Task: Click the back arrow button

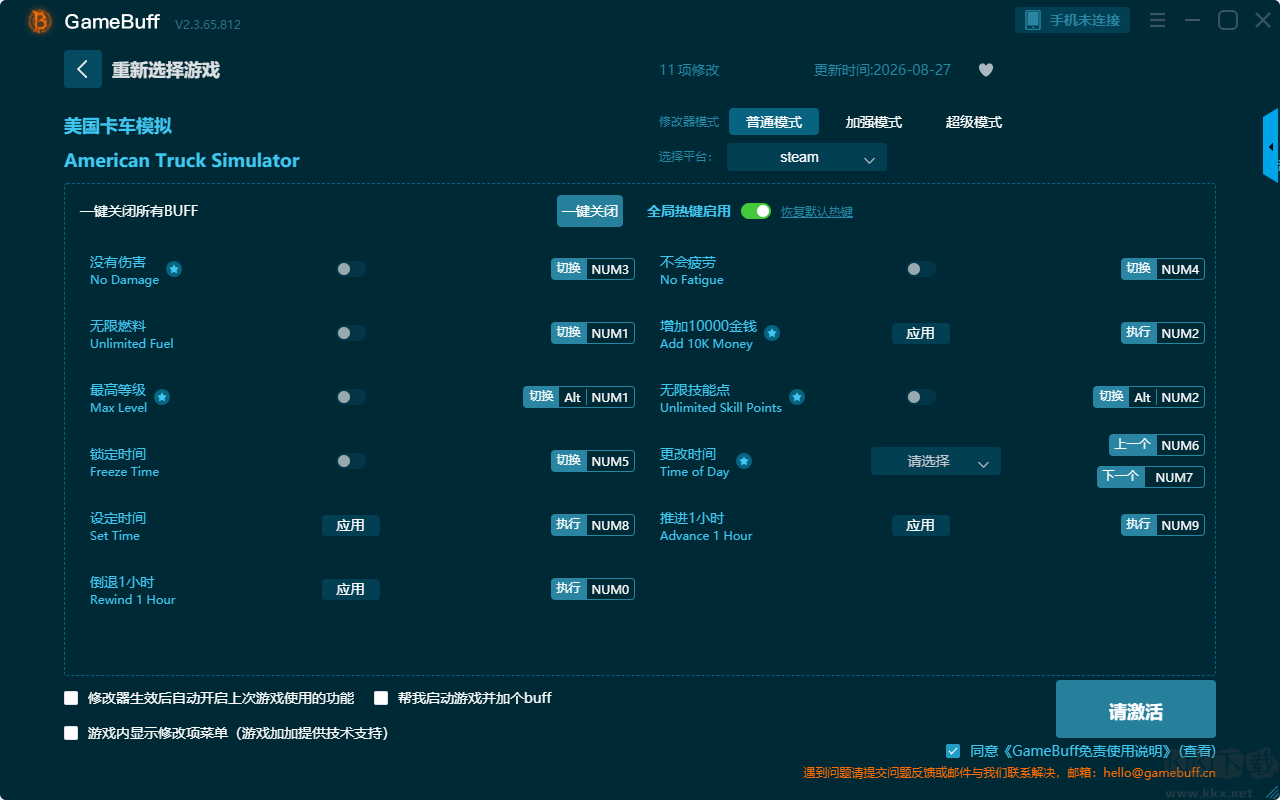Action: tap(83, 69)
